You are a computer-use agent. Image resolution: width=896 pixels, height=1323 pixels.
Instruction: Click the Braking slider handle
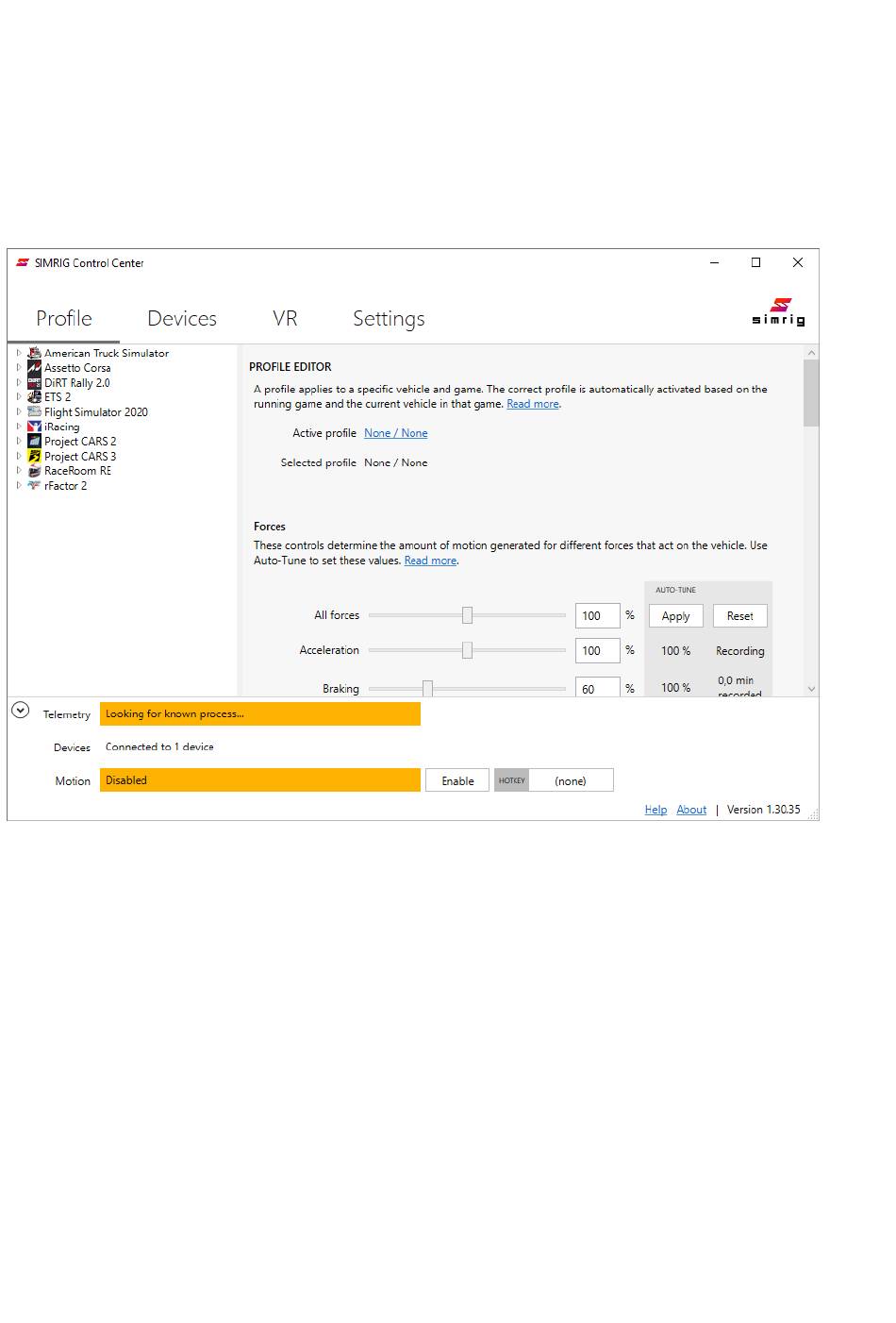427,688
